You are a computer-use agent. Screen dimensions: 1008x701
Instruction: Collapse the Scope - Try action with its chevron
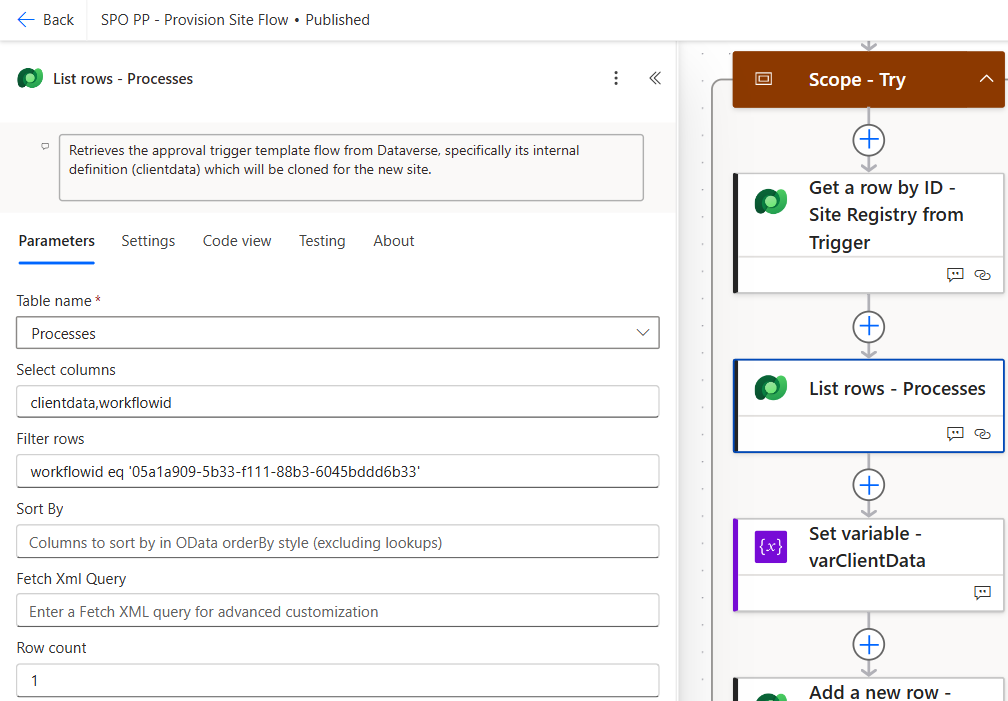[986, 79]
